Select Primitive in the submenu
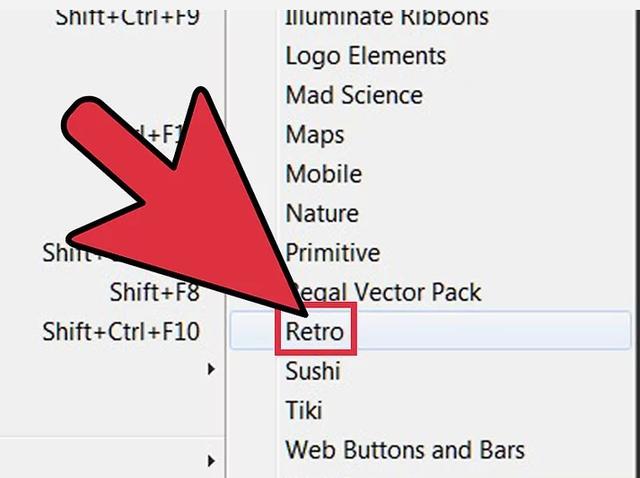The width and height of the screenshot is (640, 478). (333, 252)
